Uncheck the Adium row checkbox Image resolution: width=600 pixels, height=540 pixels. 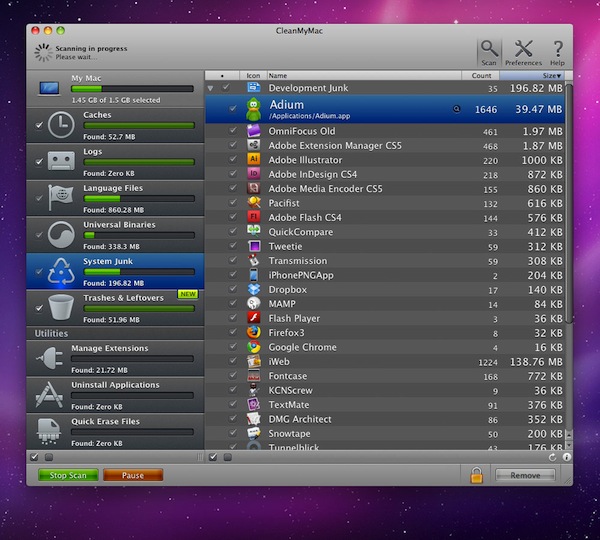[x=233, y=109]
